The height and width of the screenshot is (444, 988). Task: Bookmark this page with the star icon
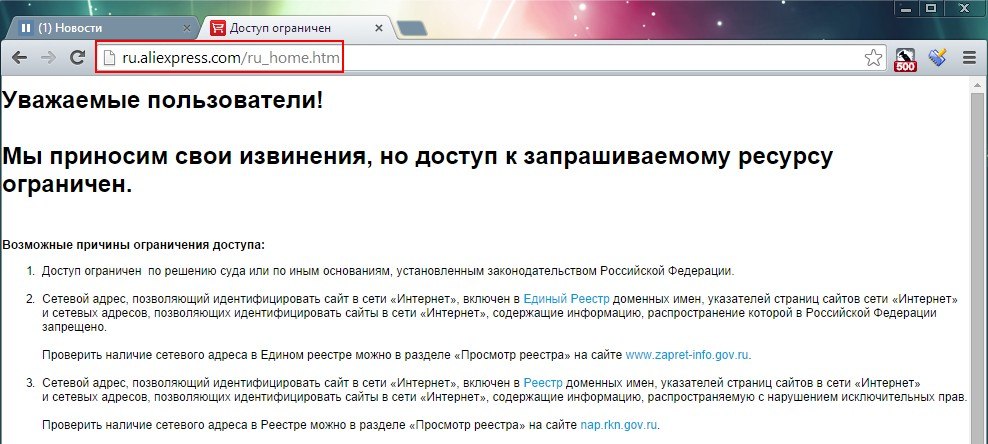(x=873, y=59)
